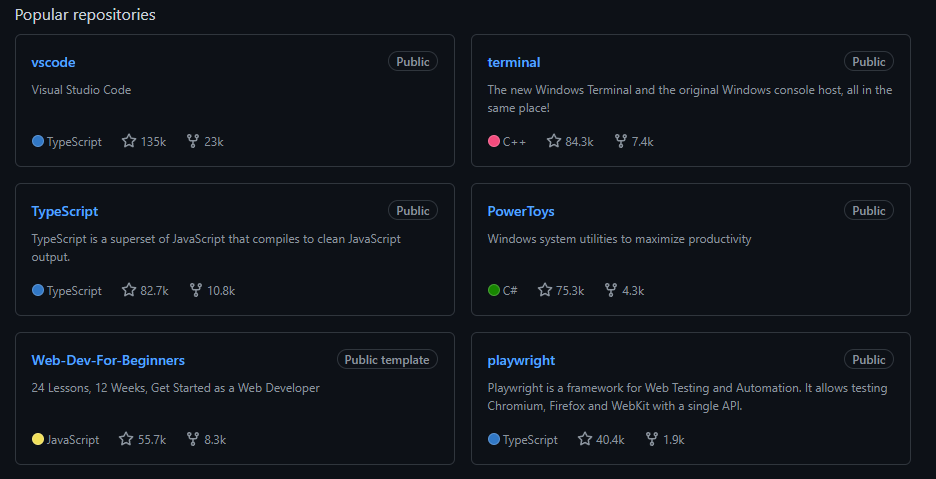Viewport: 936px width, 479px height.
Task: Click the 84.3k stars count
Action: [580, 142]
